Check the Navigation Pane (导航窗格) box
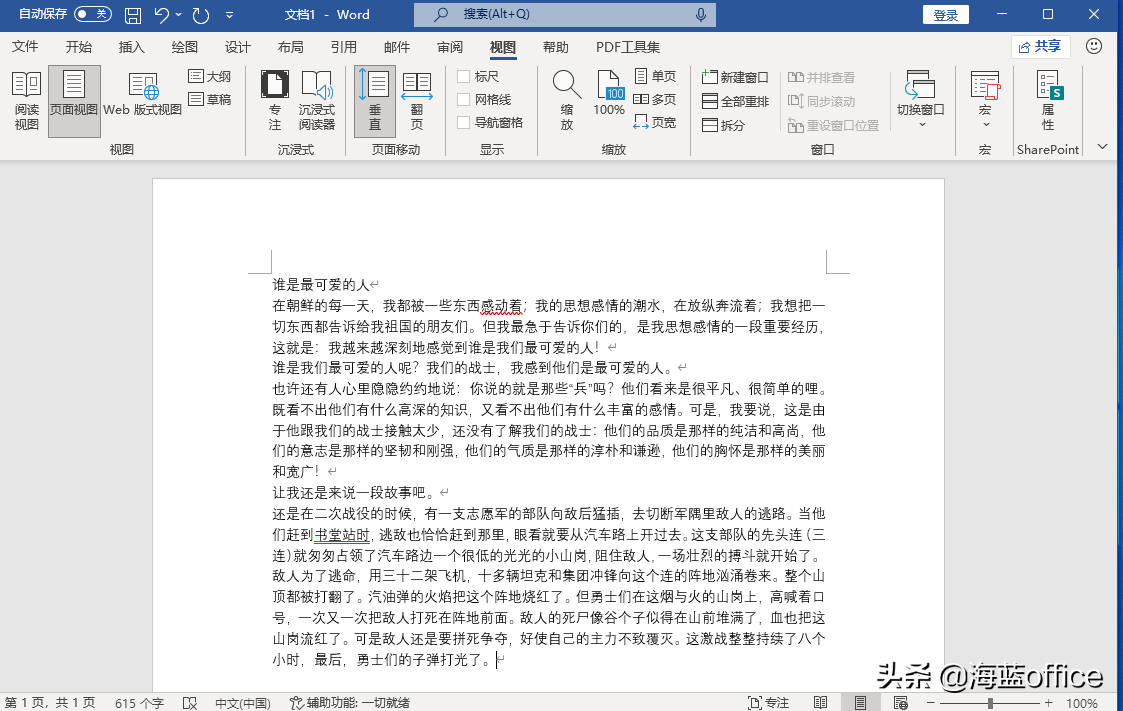1123x711 pixels. point(464,123)
